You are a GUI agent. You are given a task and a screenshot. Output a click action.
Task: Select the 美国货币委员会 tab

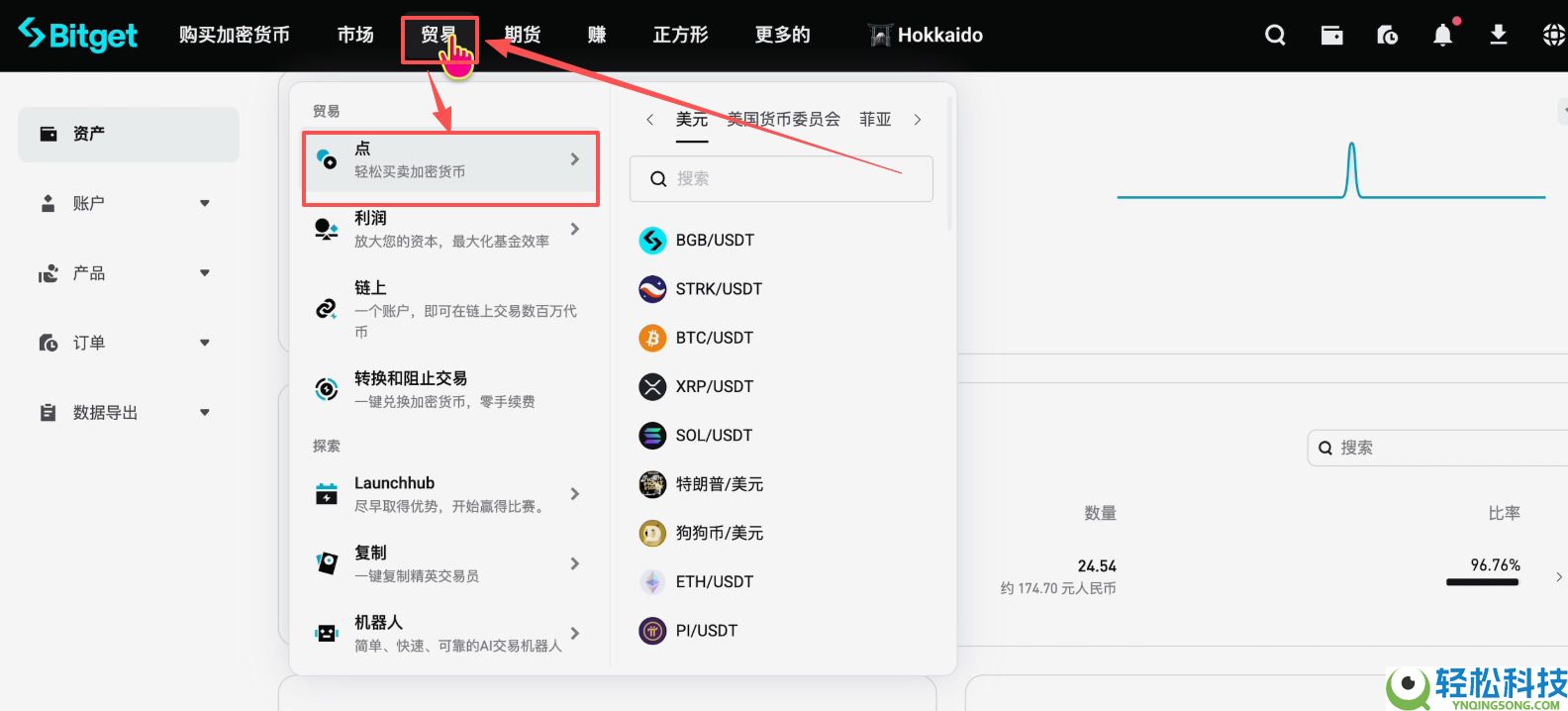(x=783, y=120)
